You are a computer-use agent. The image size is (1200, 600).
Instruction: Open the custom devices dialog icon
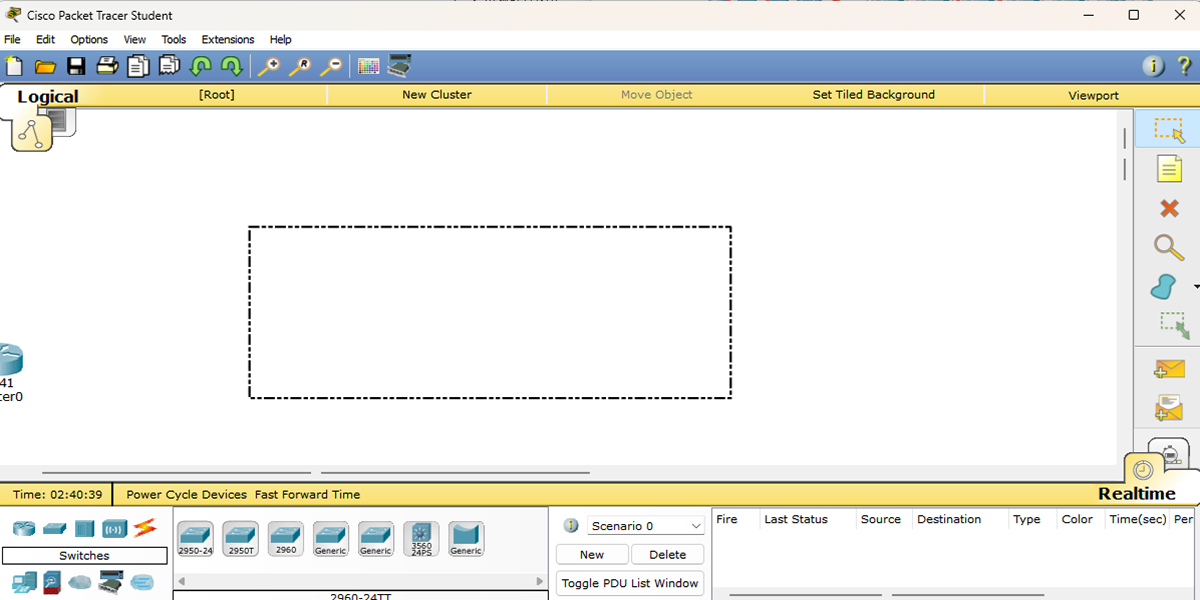[400, 67]
